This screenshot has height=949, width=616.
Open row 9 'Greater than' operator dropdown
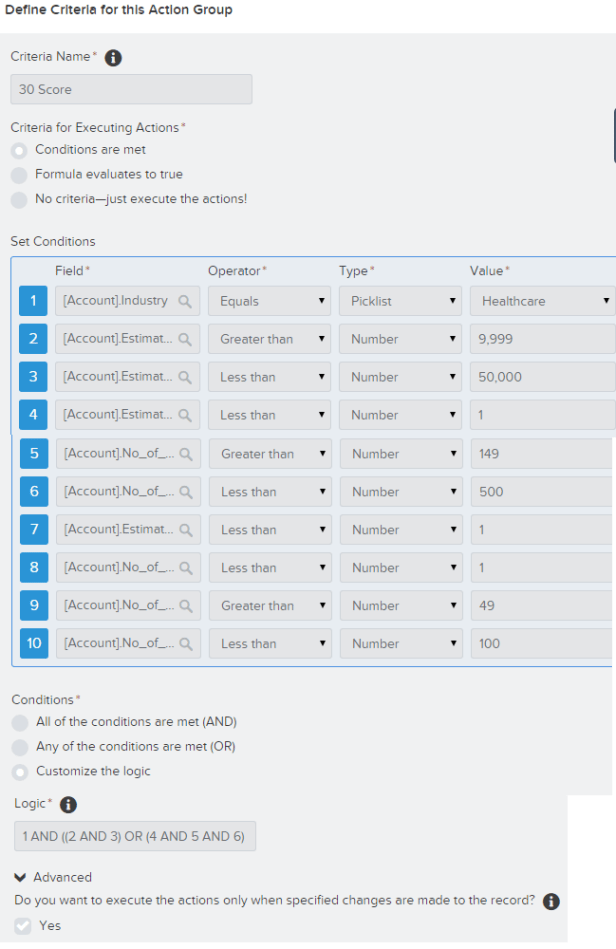point(270,606)
